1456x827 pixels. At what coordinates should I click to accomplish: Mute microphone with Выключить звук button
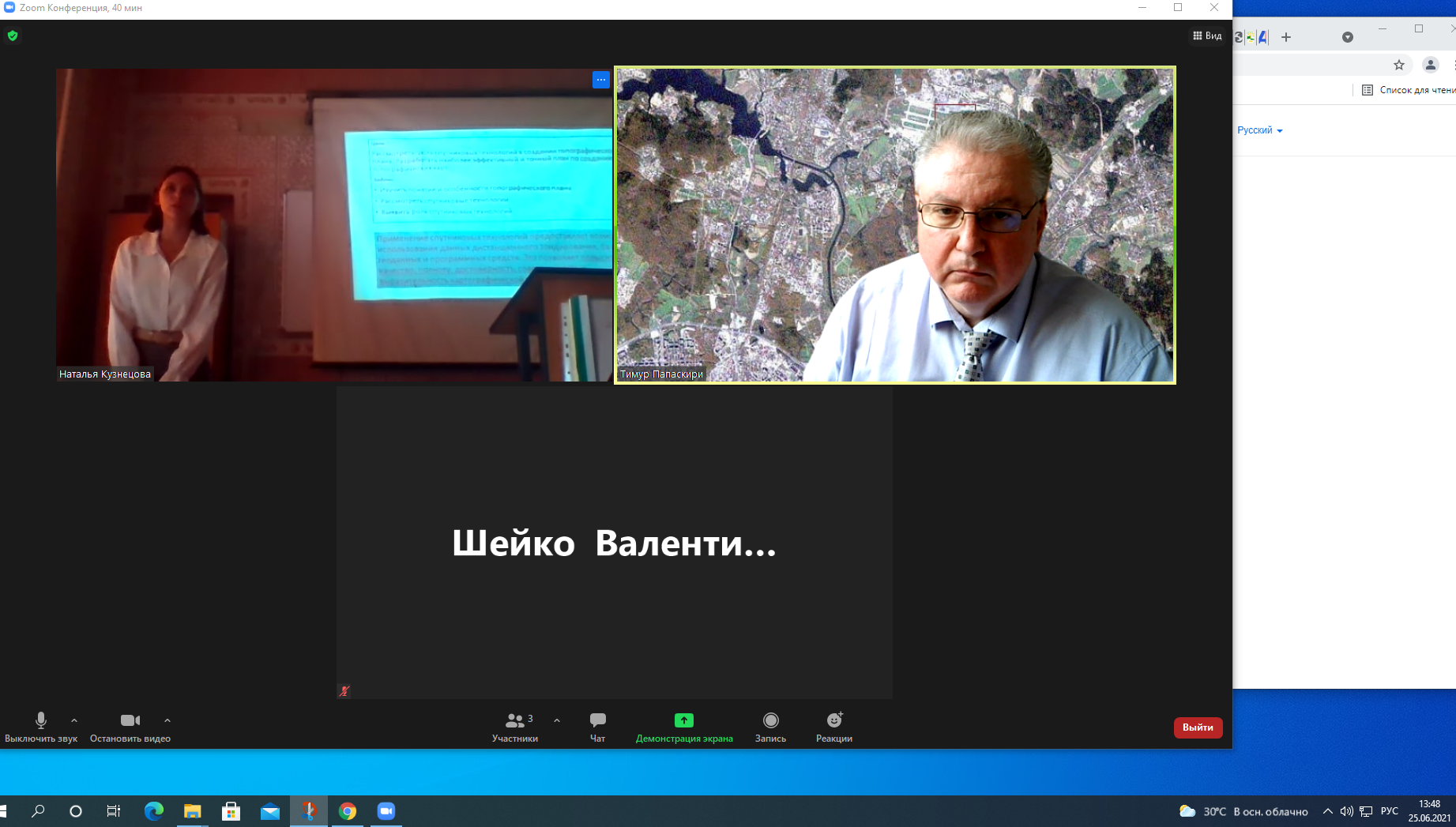41,727
